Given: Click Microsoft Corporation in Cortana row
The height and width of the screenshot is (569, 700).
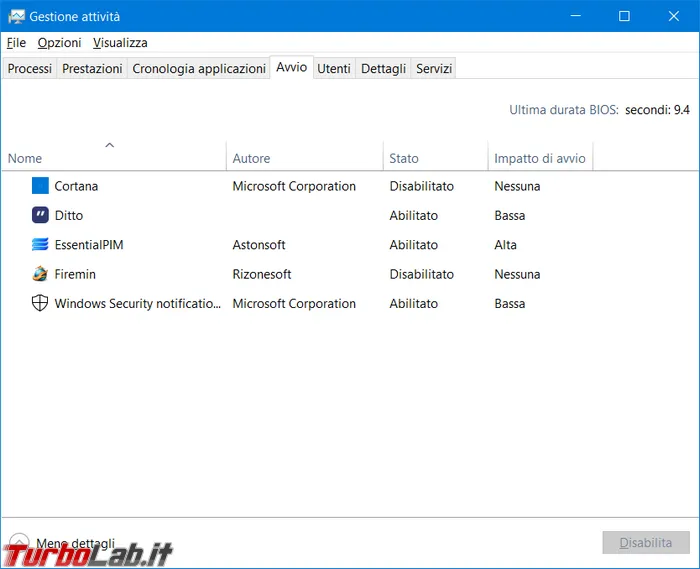Looking at the screenshot, I should coord(294,186).
